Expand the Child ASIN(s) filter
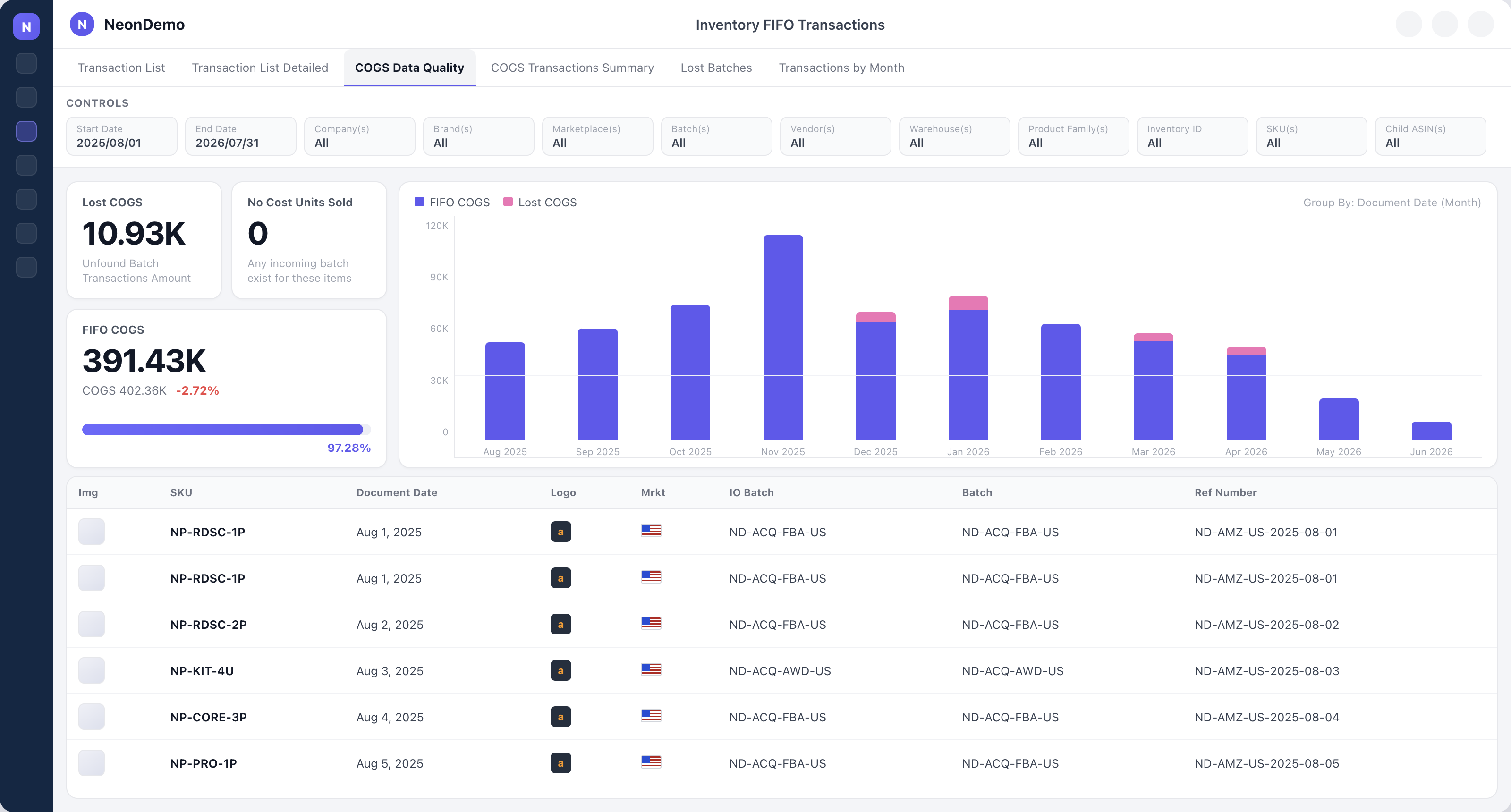This screenshot has width=1511, height=812. click(x=1431, y=136)
